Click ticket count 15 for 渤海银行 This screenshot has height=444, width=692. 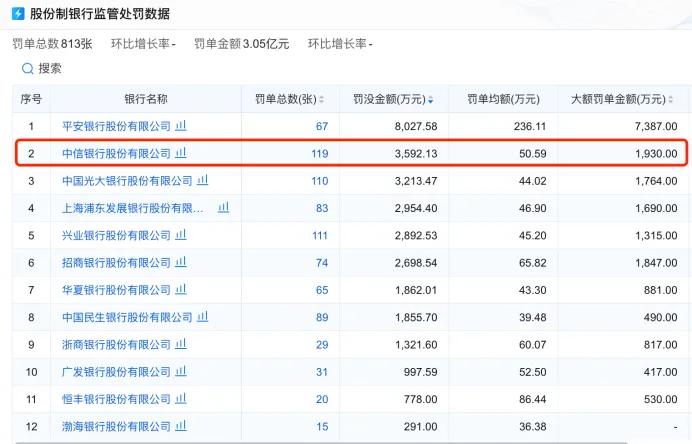click(322, 427)
